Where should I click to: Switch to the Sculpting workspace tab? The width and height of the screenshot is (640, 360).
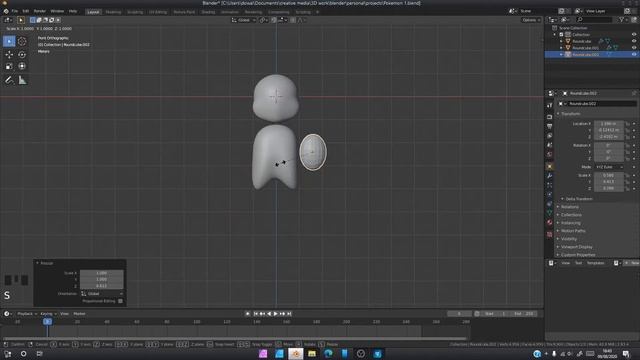(135, 12)
